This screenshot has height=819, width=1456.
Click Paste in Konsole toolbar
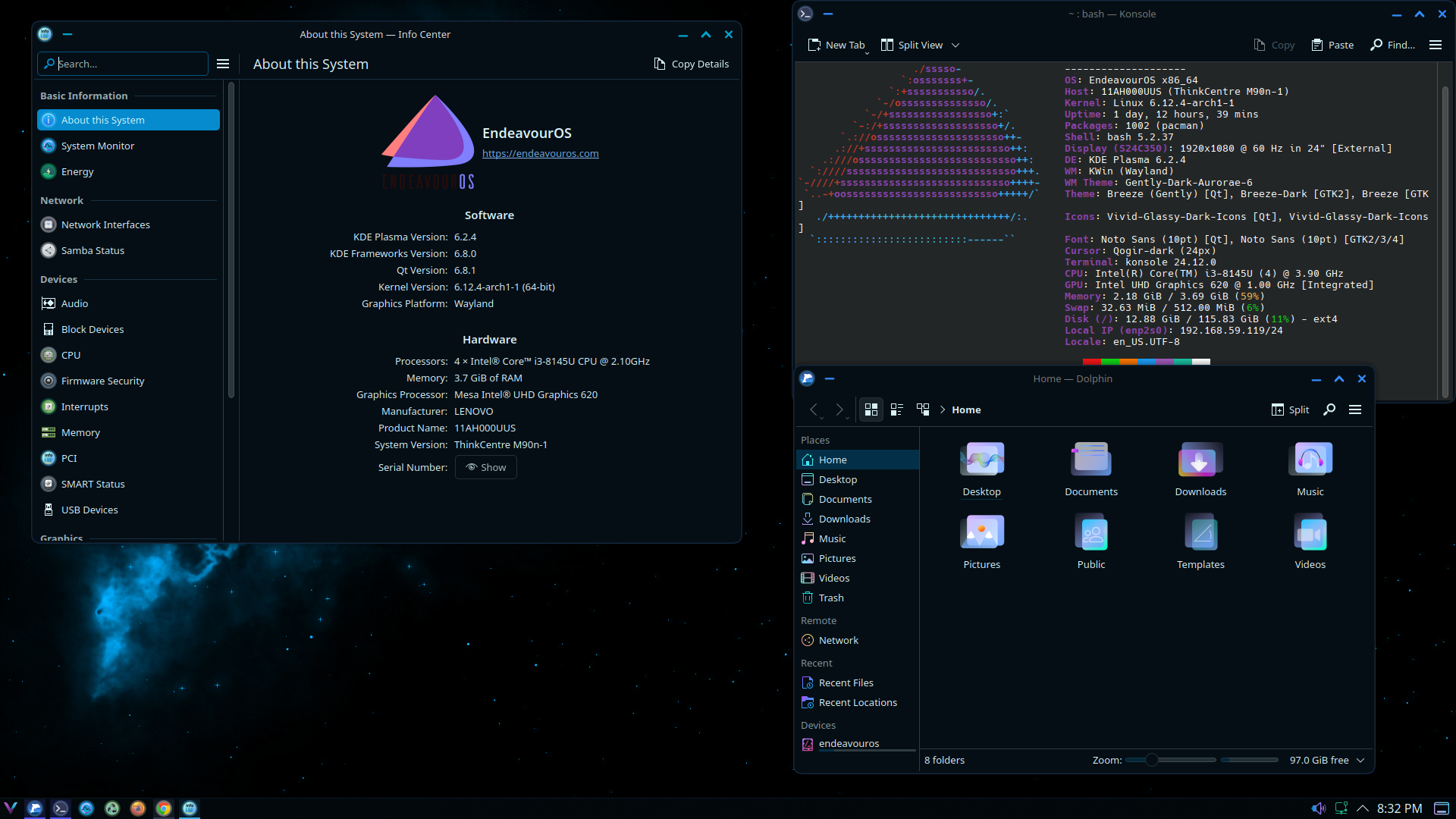[x=1332, y=45]
